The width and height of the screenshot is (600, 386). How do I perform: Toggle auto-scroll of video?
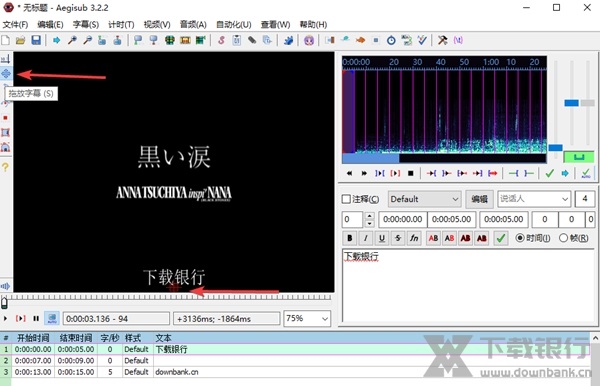[x=52, y=318]
